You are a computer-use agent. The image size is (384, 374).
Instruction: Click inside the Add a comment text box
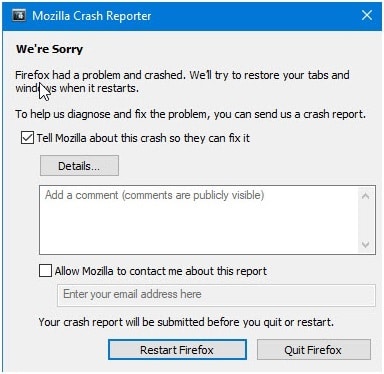tap(199, 220)
